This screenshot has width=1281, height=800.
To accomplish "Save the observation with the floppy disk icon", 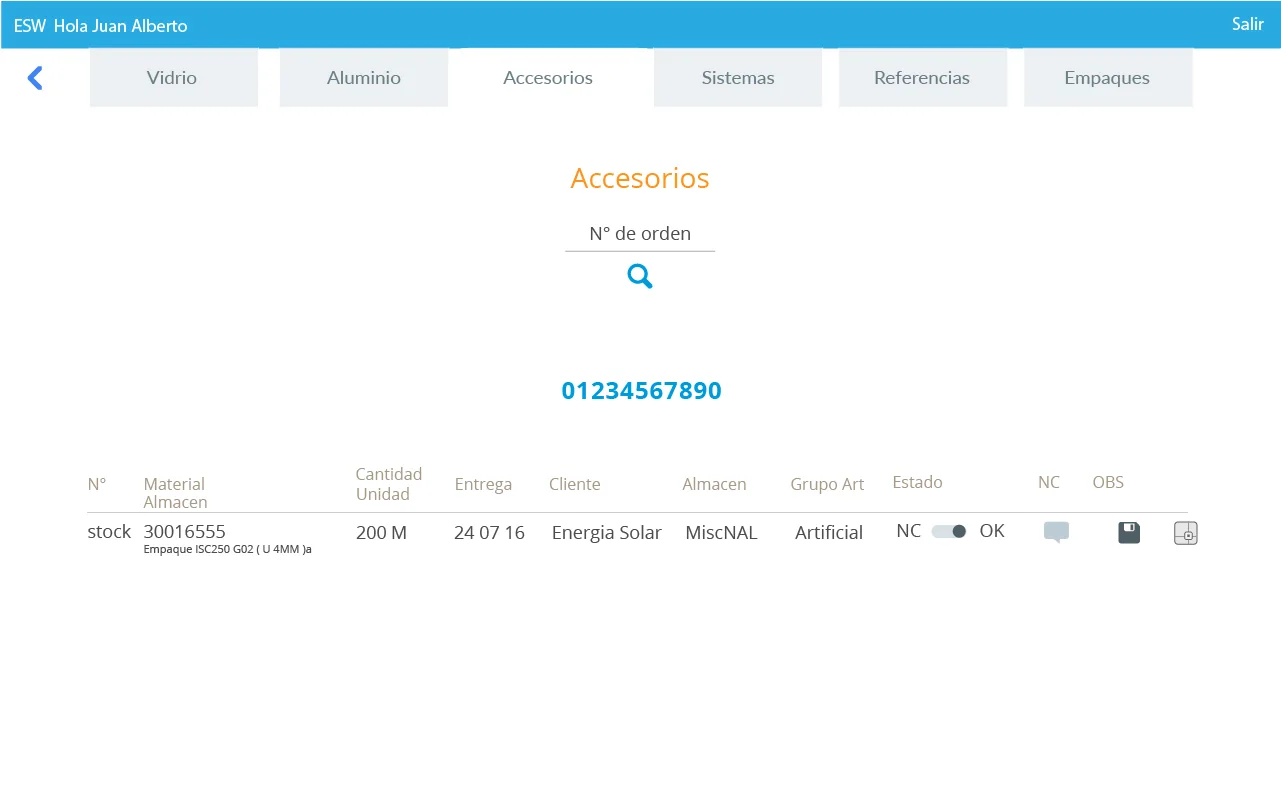I will click(1129, 532).
